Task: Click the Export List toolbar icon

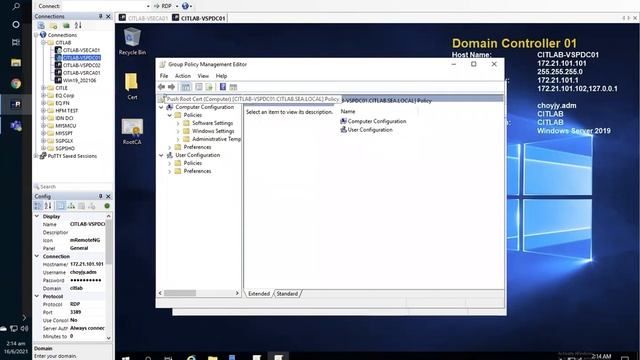Action: [209, 87]
